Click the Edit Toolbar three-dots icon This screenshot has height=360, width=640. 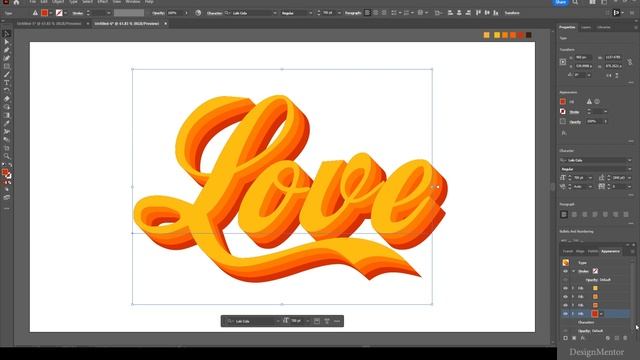click(x=7, y=209)
